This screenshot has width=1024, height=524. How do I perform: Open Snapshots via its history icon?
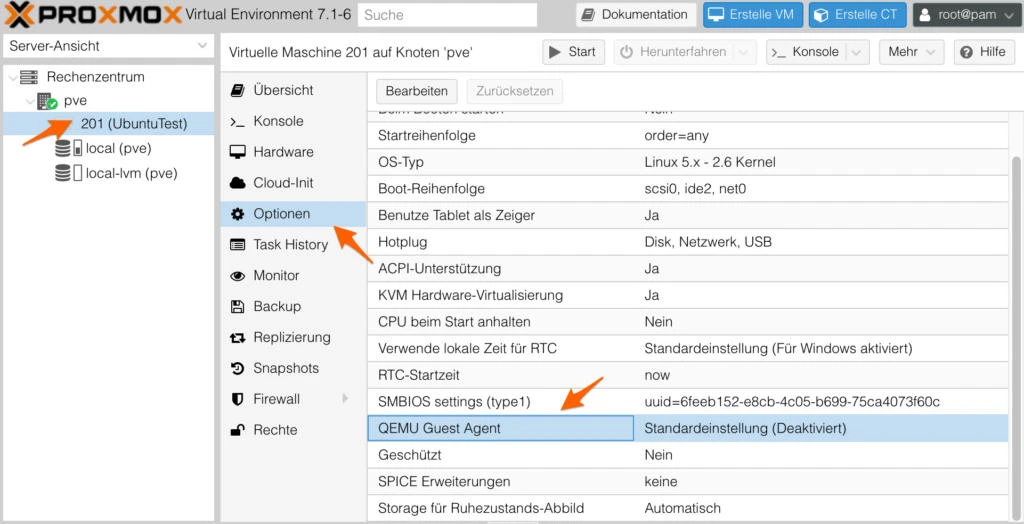237,369
